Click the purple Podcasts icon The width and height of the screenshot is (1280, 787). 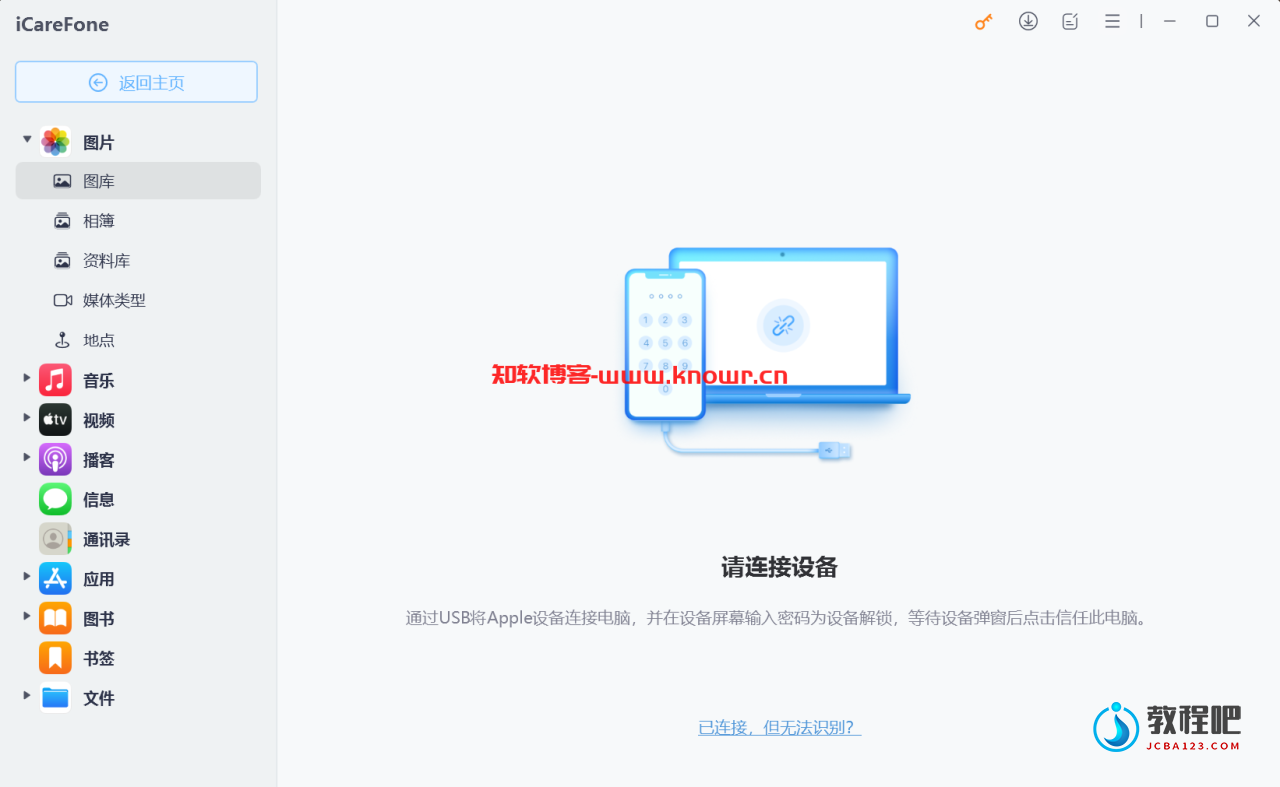(x=55, y=460)
